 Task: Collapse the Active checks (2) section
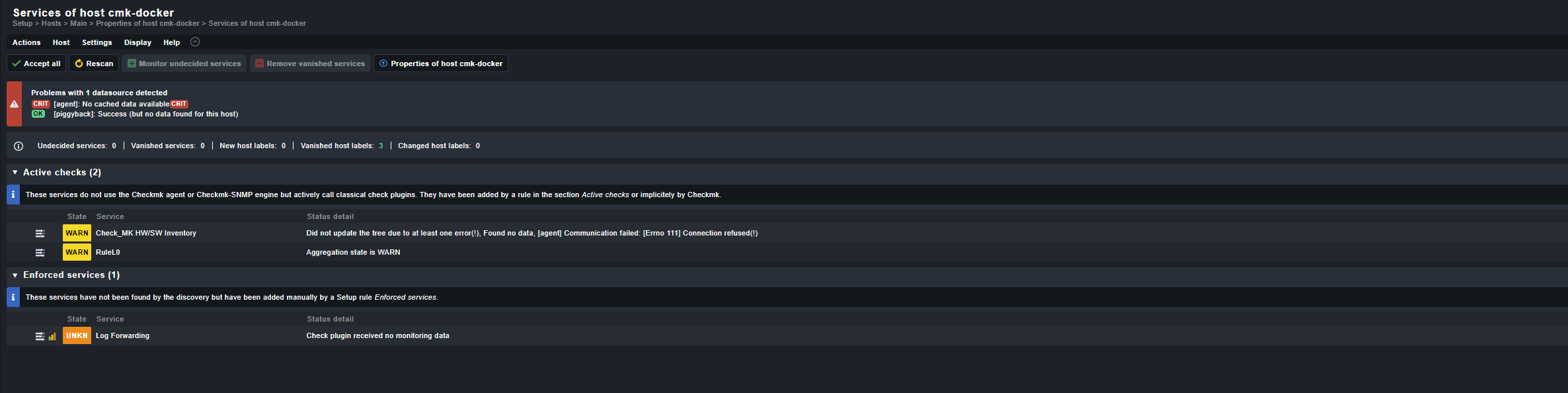pos(15,172)
